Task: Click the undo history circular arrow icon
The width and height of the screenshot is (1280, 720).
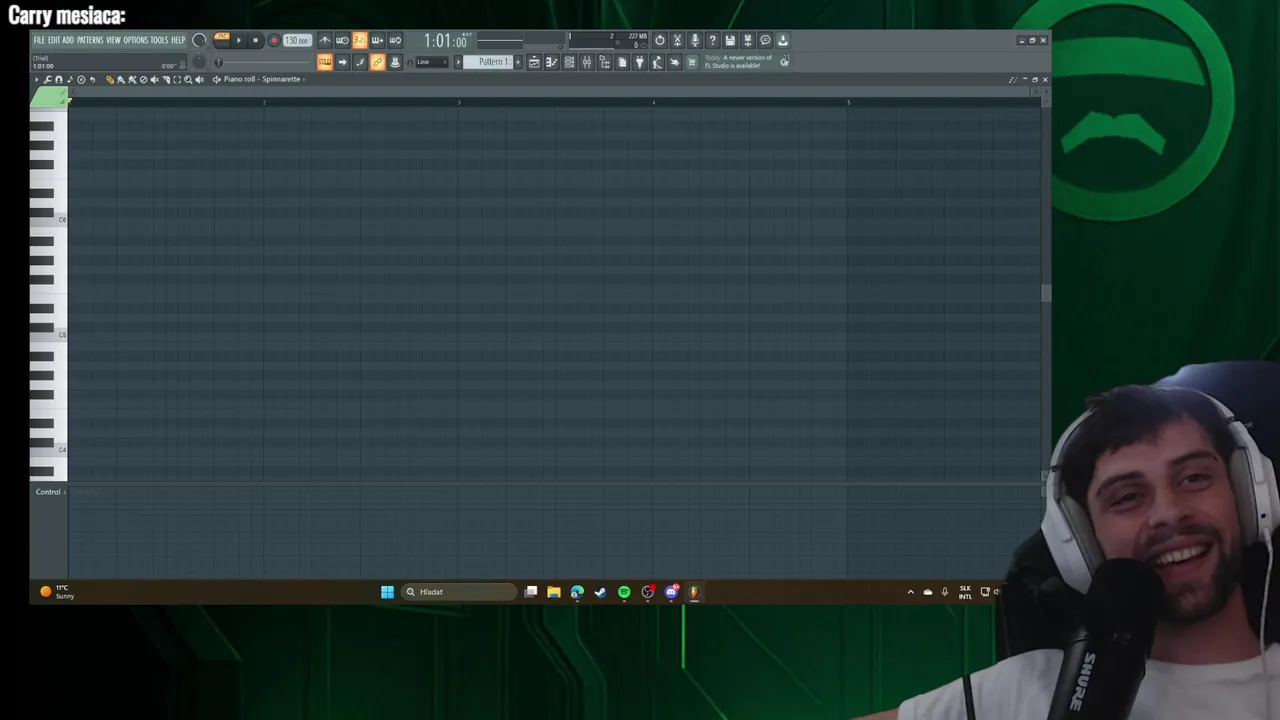Action: click(x=659, y=40)
